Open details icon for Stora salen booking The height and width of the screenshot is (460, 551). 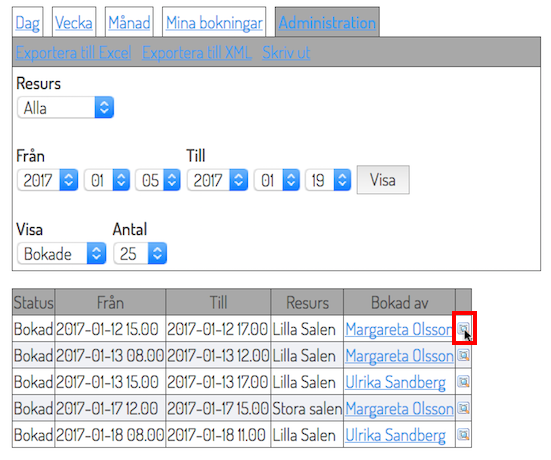(464, 408)
